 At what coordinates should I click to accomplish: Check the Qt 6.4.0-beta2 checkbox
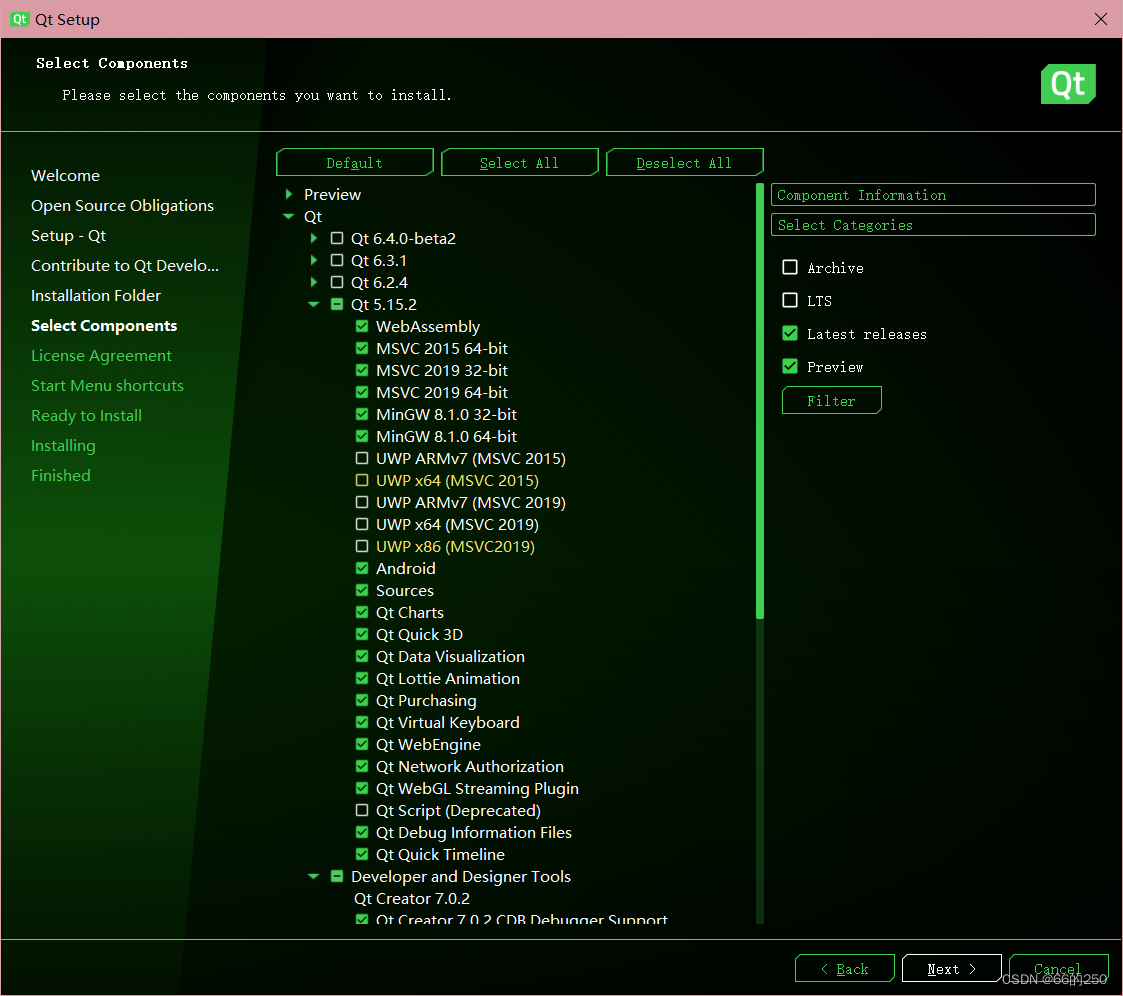(337, 238)
